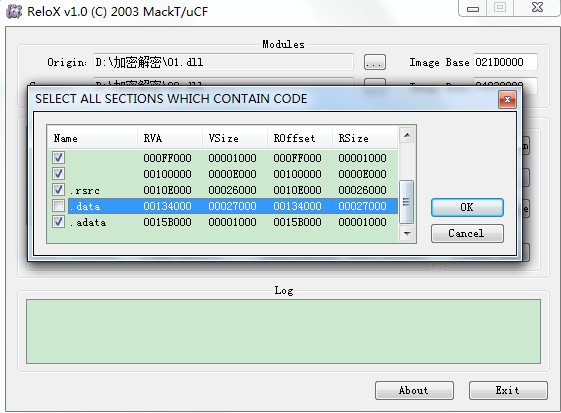This screenshot has width=561, height=413.
Task: Sort sections by RSize column header
Action: pyautogui.click(x=365, y=138)
